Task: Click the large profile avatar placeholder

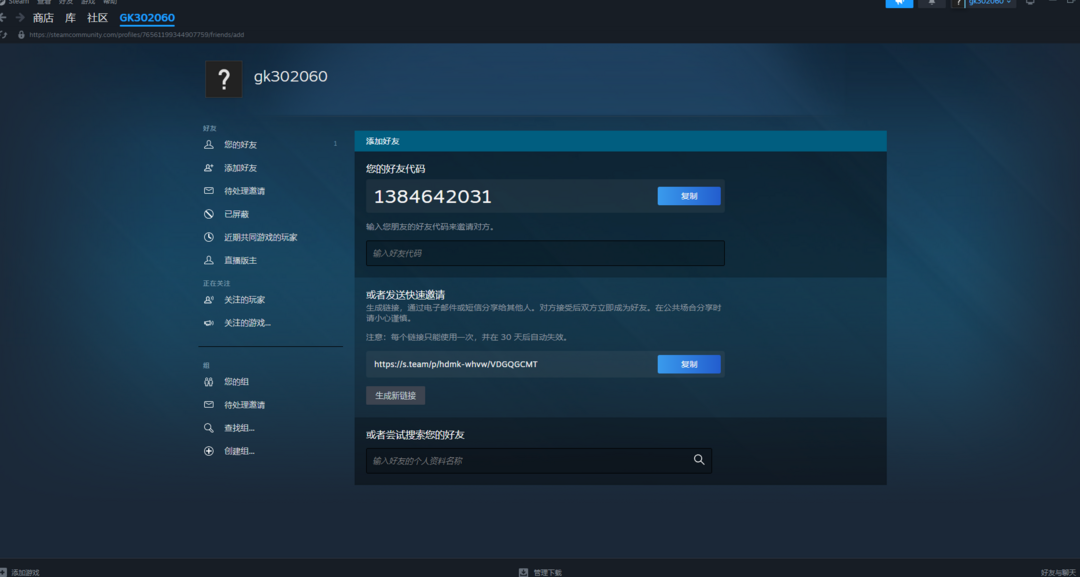Action: click(x=224, y=79)
